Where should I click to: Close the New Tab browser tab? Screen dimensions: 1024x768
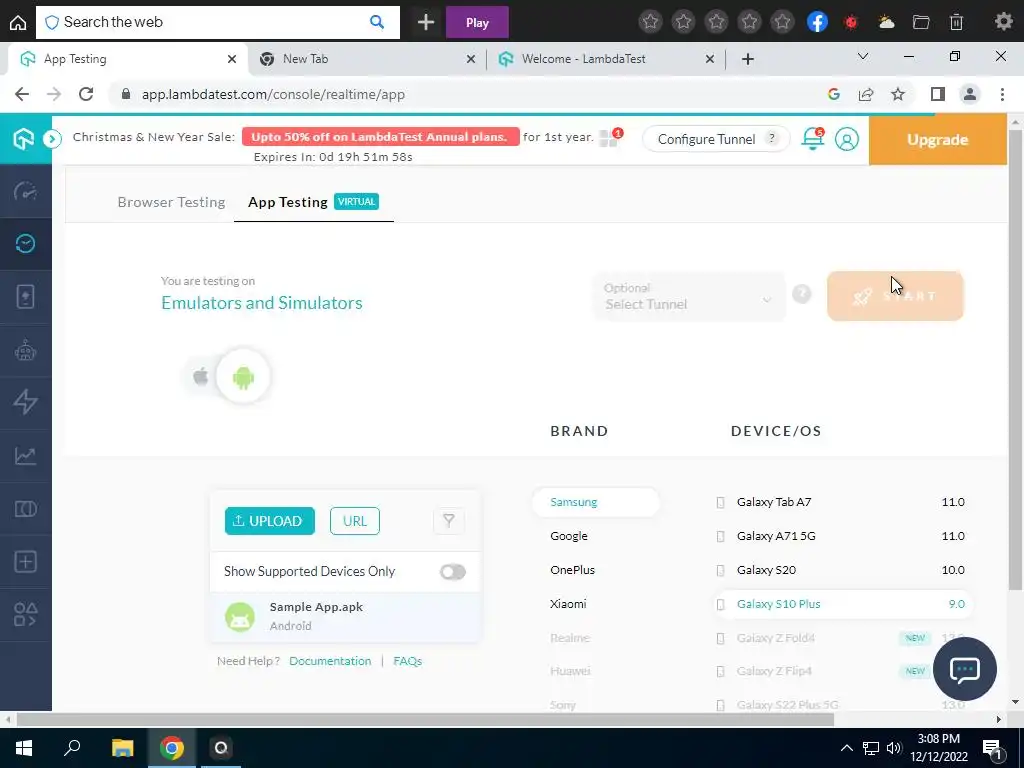471,59
